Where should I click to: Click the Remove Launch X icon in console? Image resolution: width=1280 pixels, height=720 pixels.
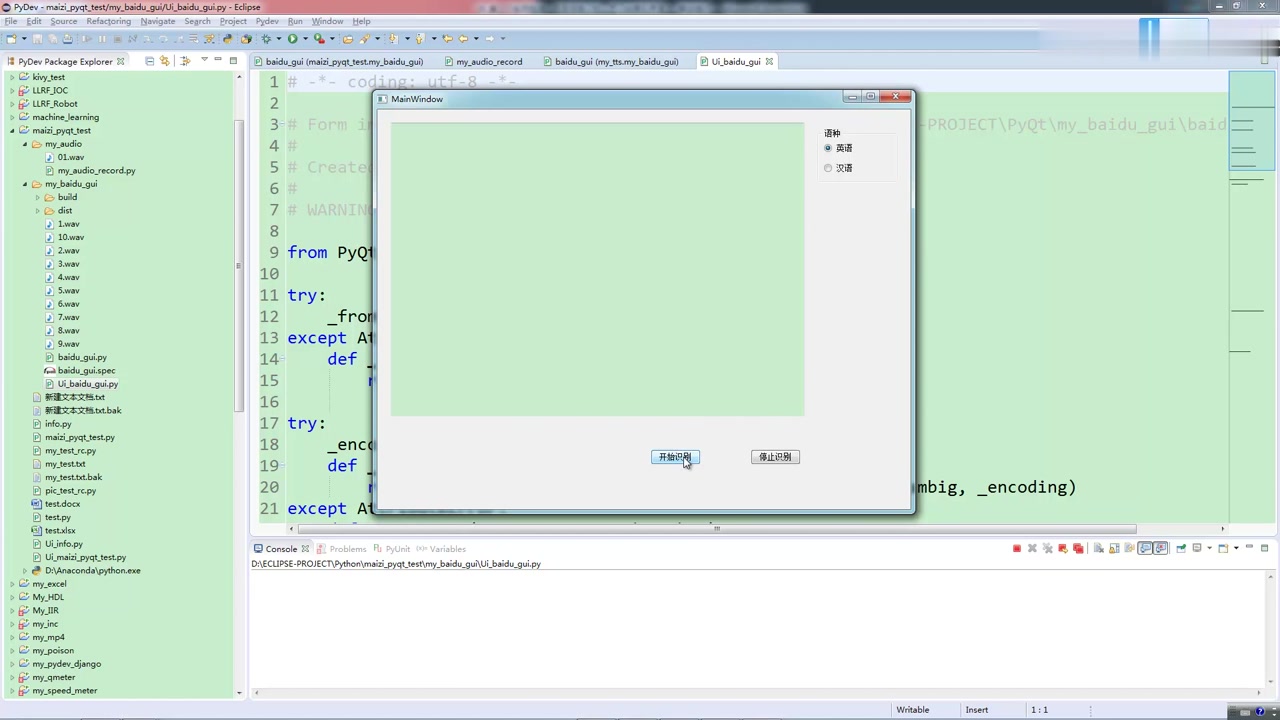1032,548
